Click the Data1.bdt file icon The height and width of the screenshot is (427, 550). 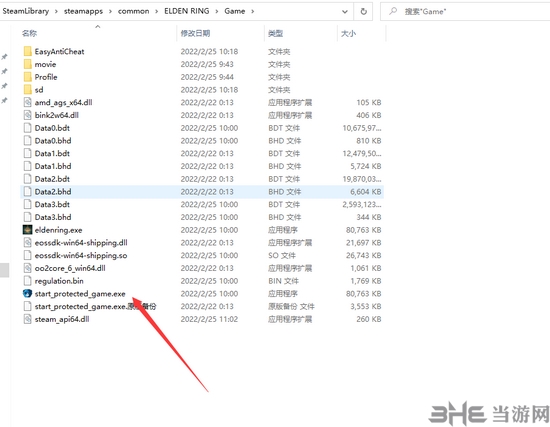28,153
